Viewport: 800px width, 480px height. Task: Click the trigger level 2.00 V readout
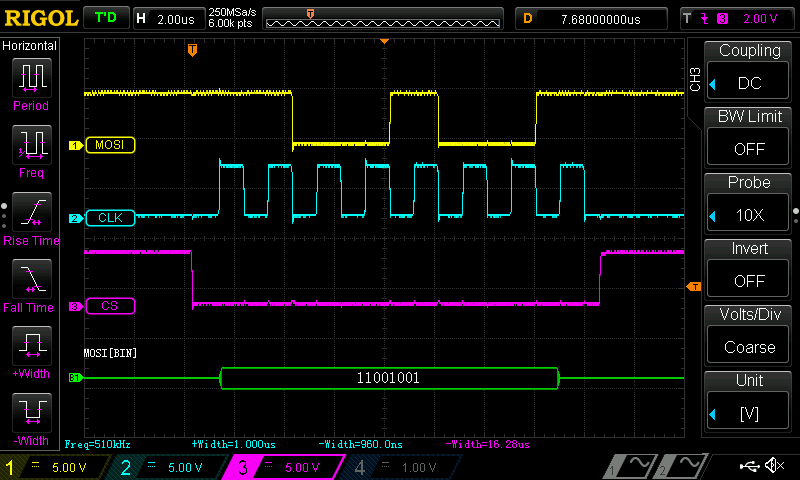[x=760, y=19]
